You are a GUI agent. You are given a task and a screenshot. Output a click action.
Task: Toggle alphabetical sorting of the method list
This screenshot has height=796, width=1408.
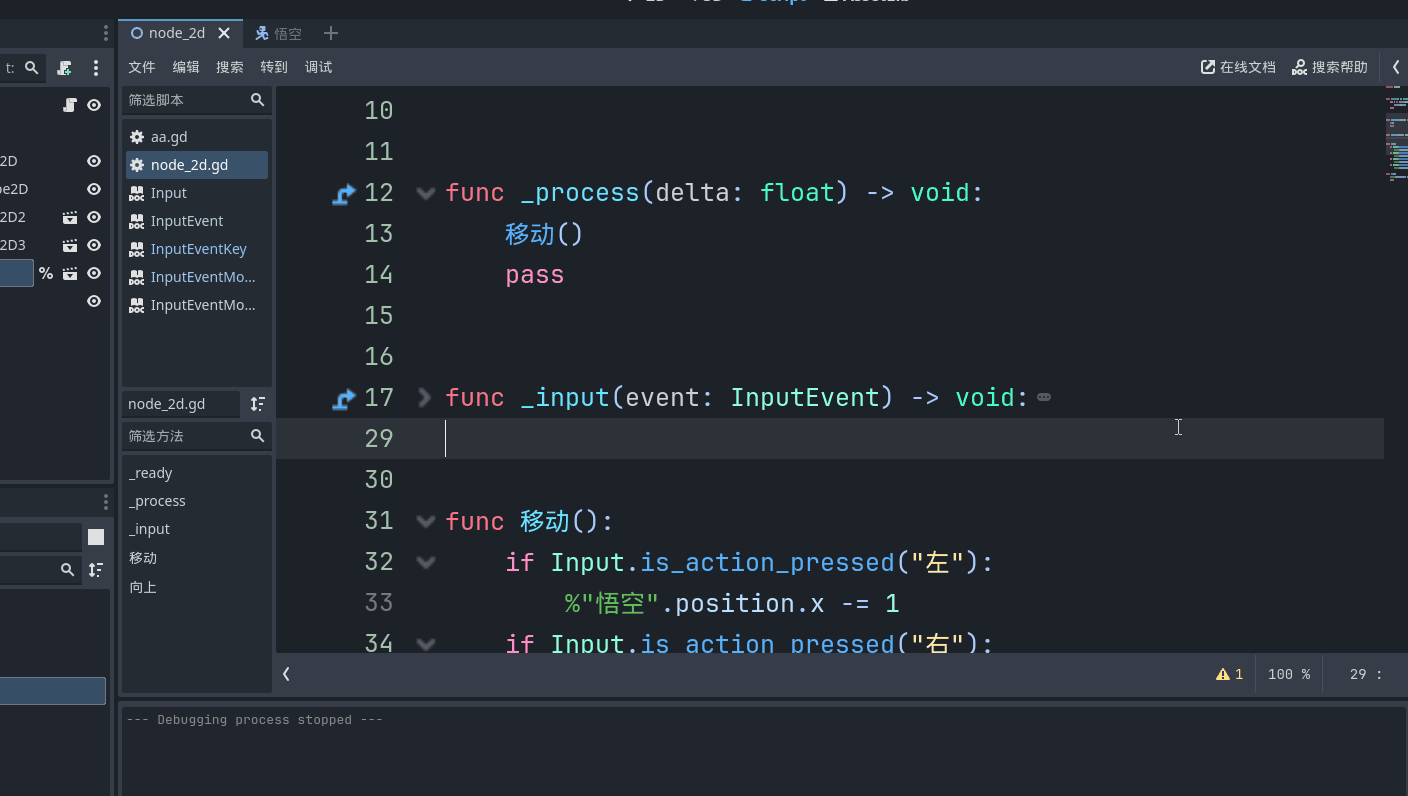[257, 404]
